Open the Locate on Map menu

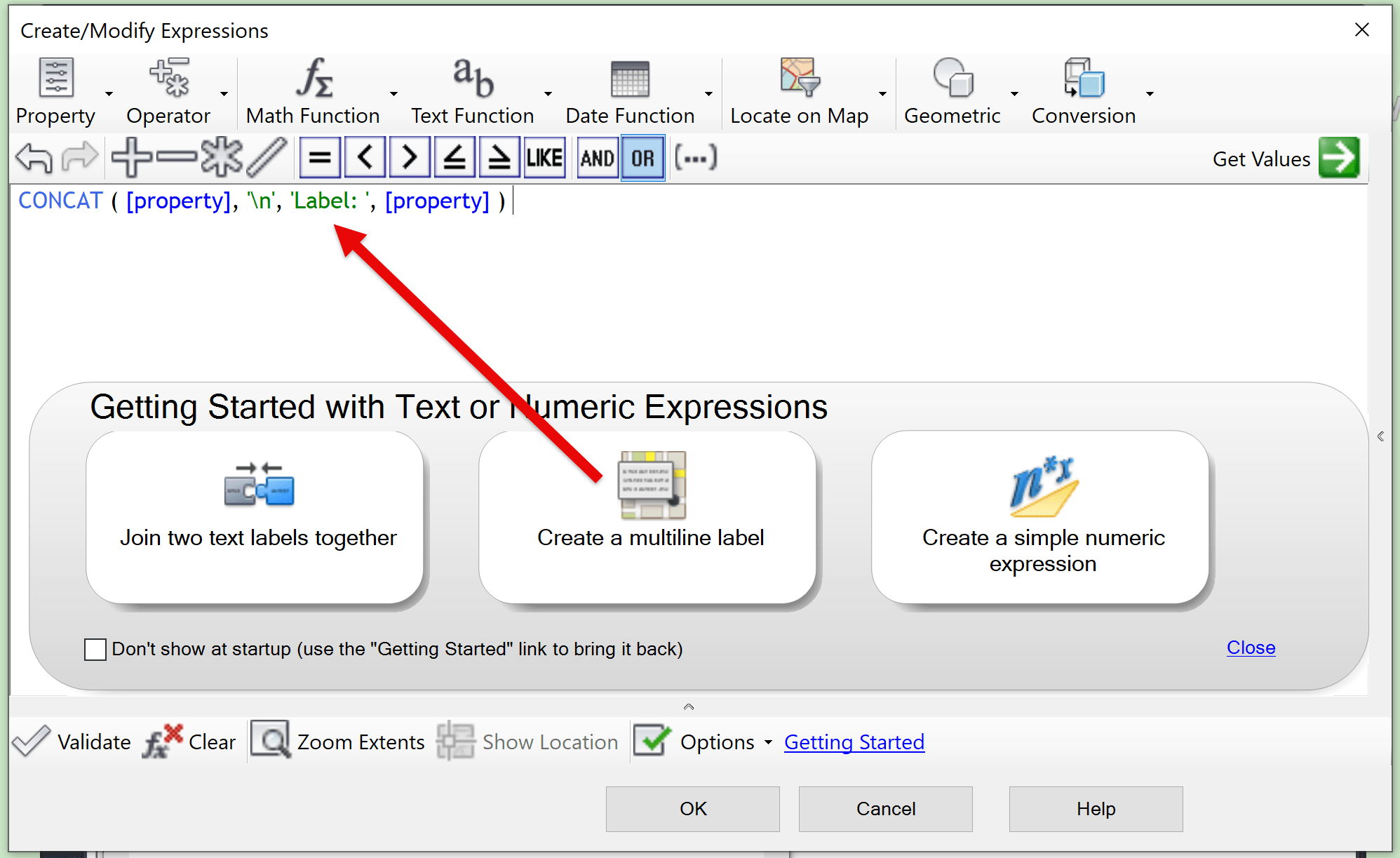799,92
